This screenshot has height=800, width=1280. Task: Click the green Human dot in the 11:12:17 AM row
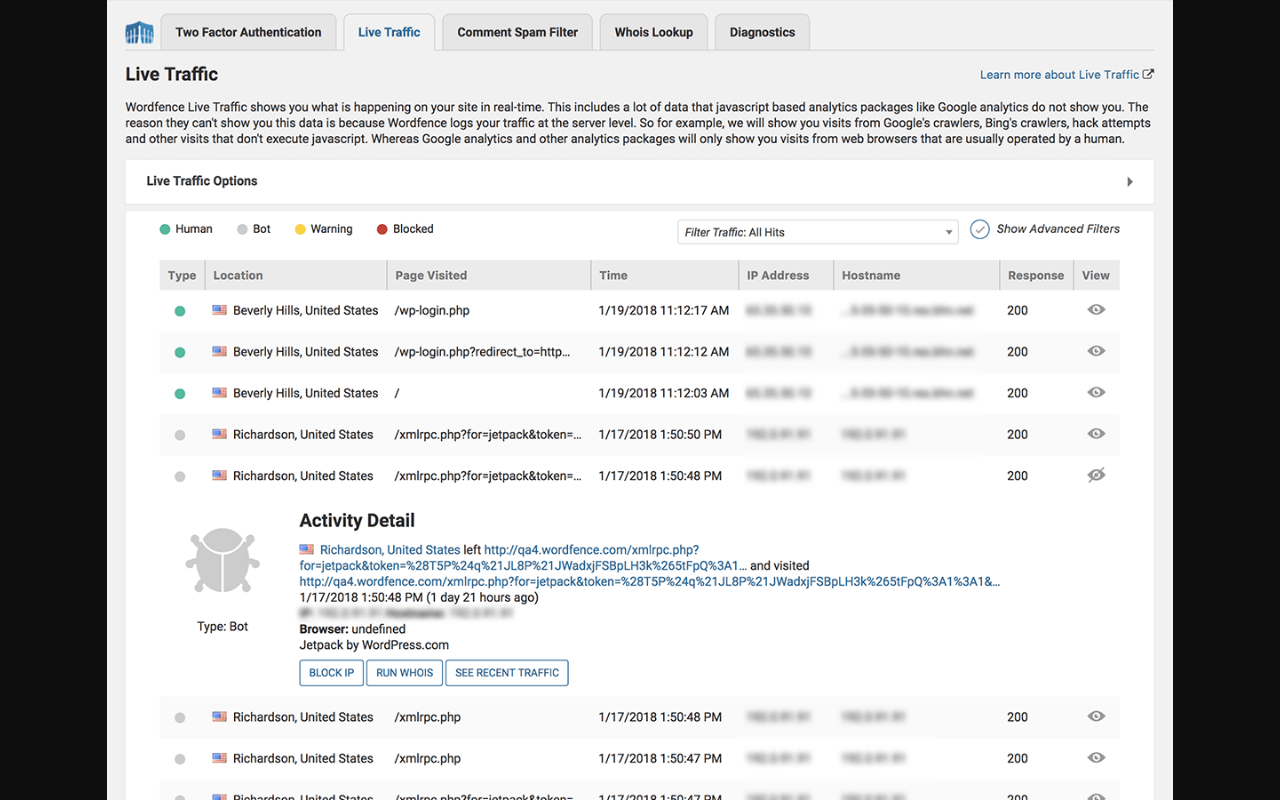pyautogui.click(x=180, y=311)
